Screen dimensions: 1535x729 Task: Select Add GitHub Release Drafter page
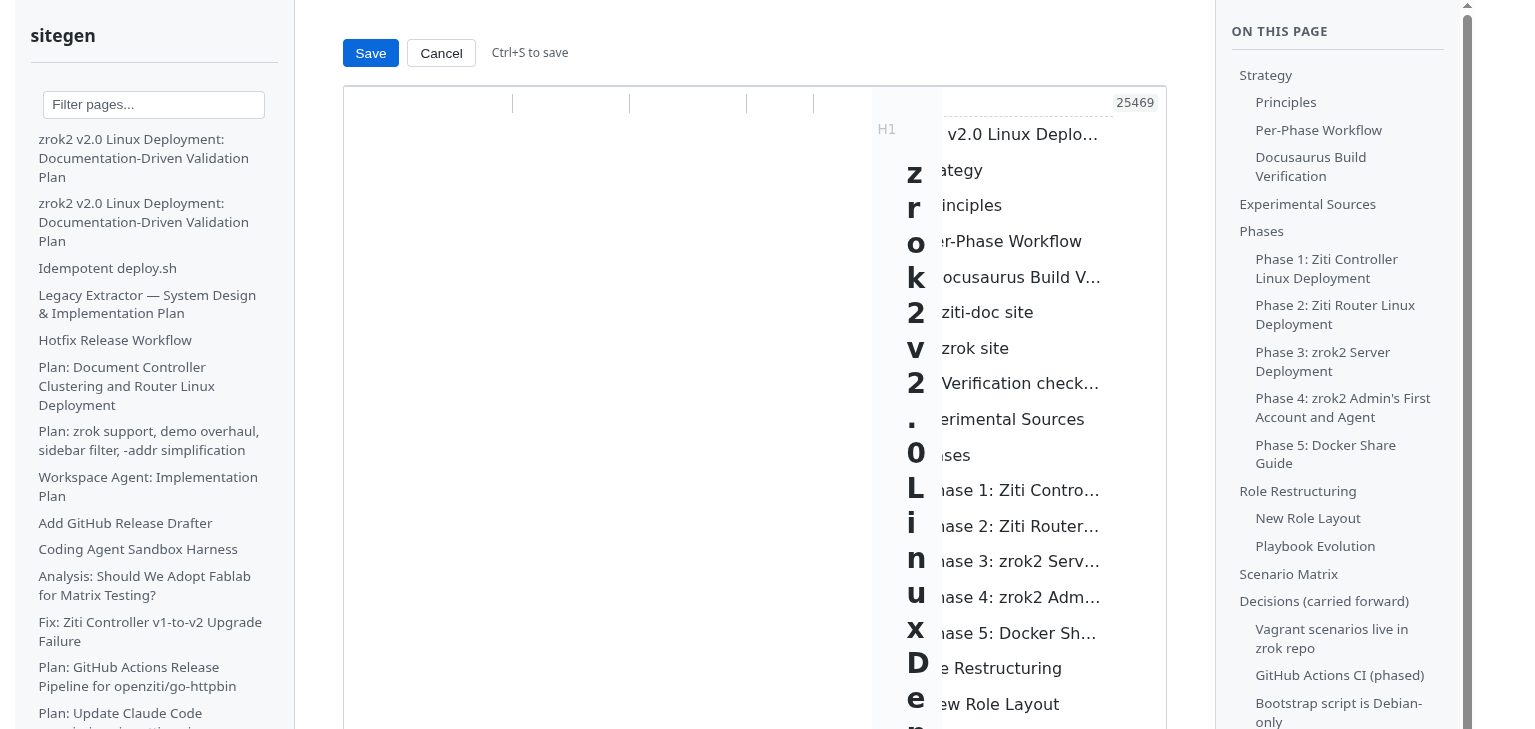(x=125, y=523)
